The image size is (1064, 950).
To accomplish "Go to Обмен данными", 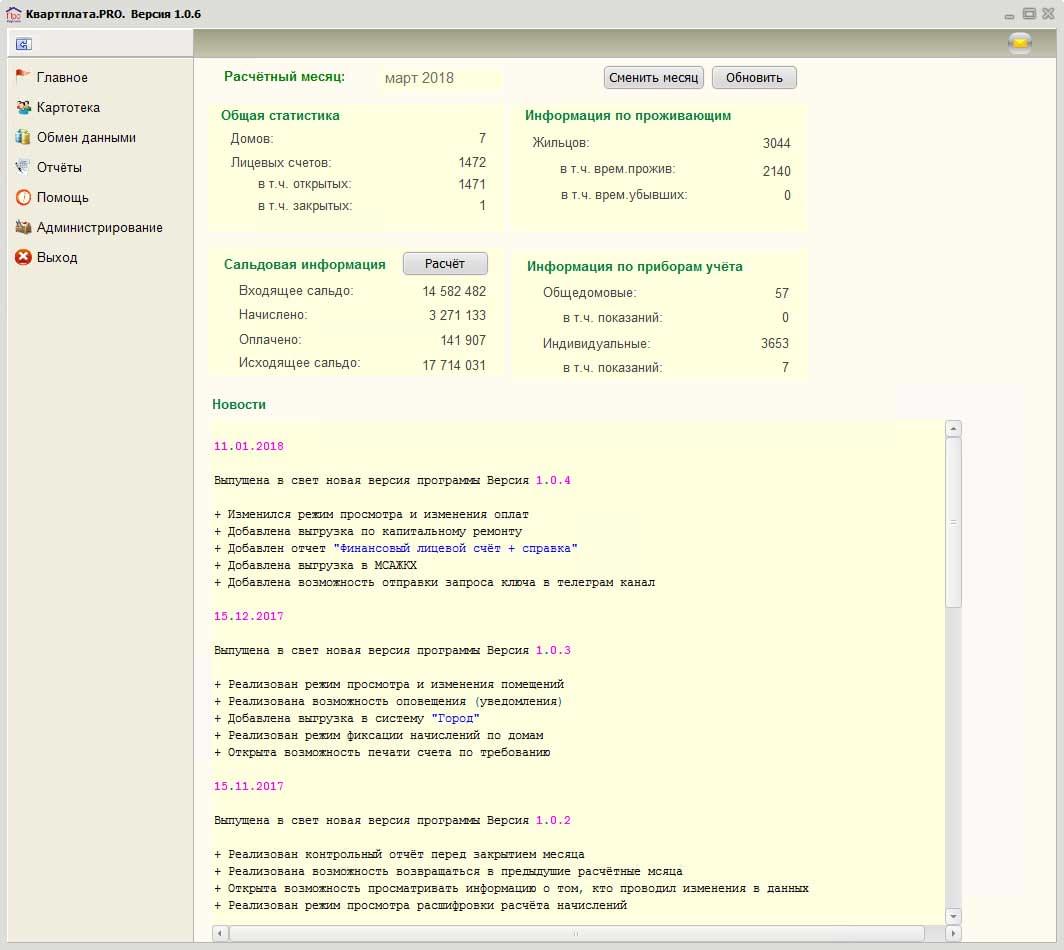I will [x=86, y=138].
